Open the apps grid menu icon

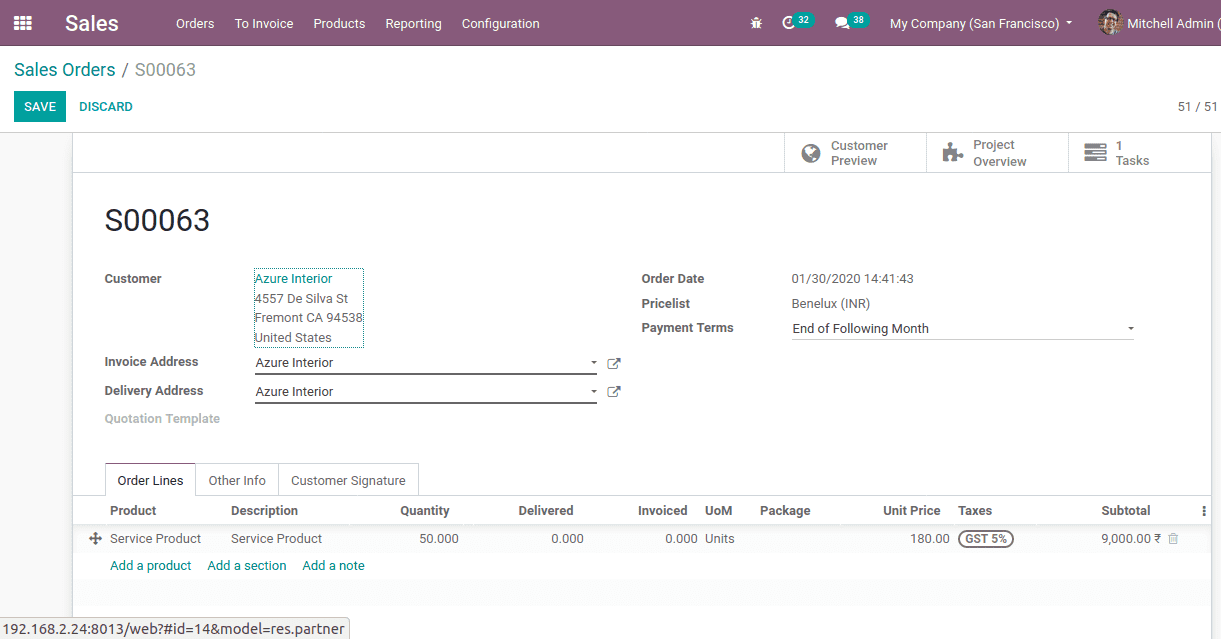click(22, 23)
